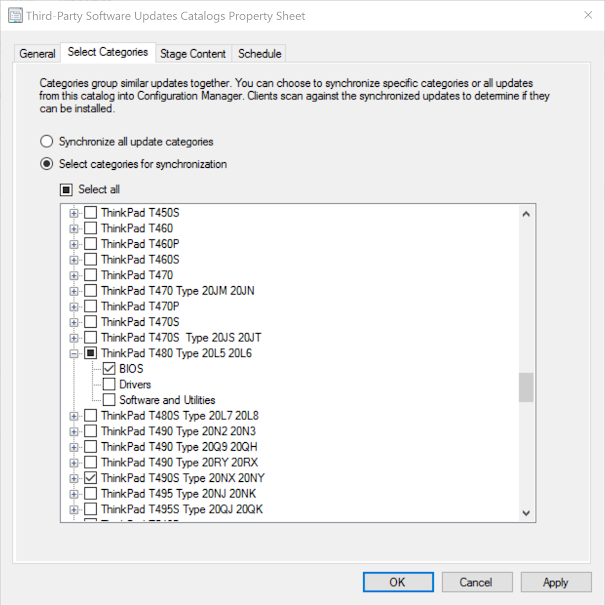The width and height of the screenshot is (605, 605).
Task: Select the BIOS tree label
Action: pyautogui.click(x=131, y=369)
